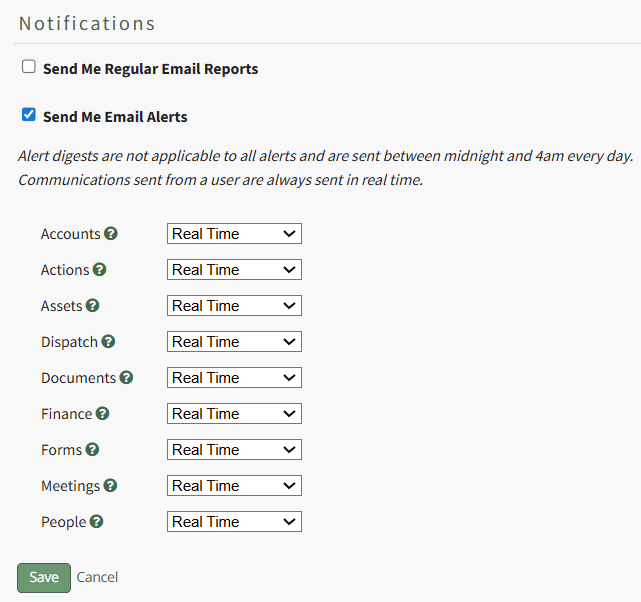Click the help icon next to Accounts
Viewport: 641px width, 602px height.
click(111, 234)
